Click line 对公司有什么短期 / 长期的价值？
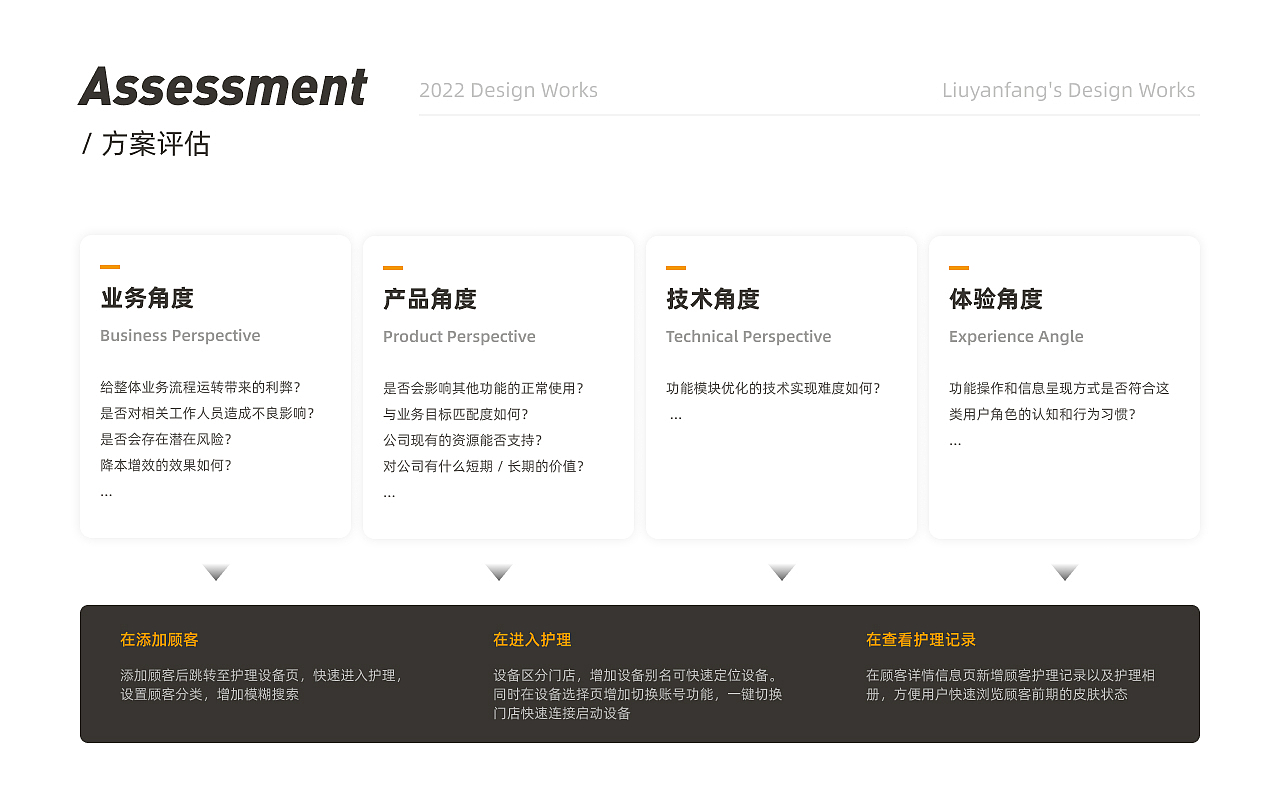The height and width of the screenshot is (800, 1280). [483, 466]
